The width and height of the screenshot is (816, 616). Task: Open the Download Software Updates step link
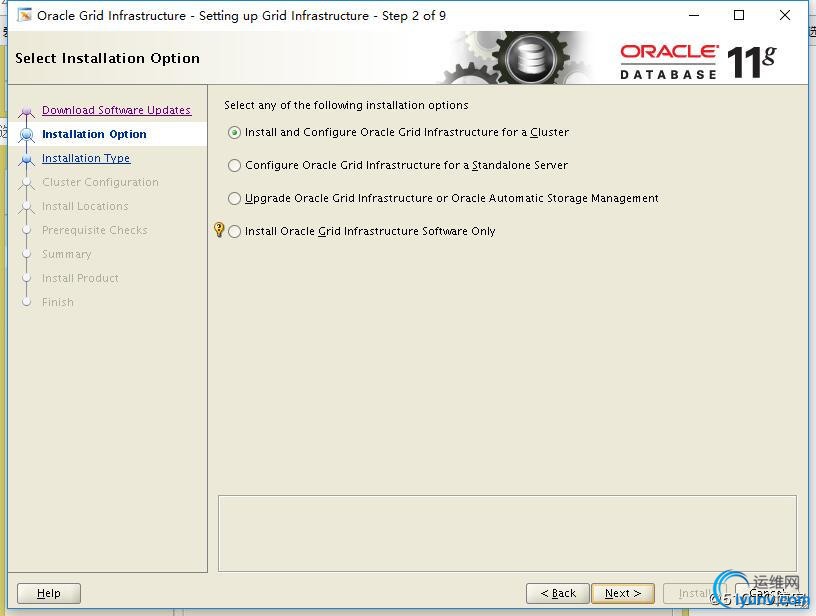click(117, 110)
